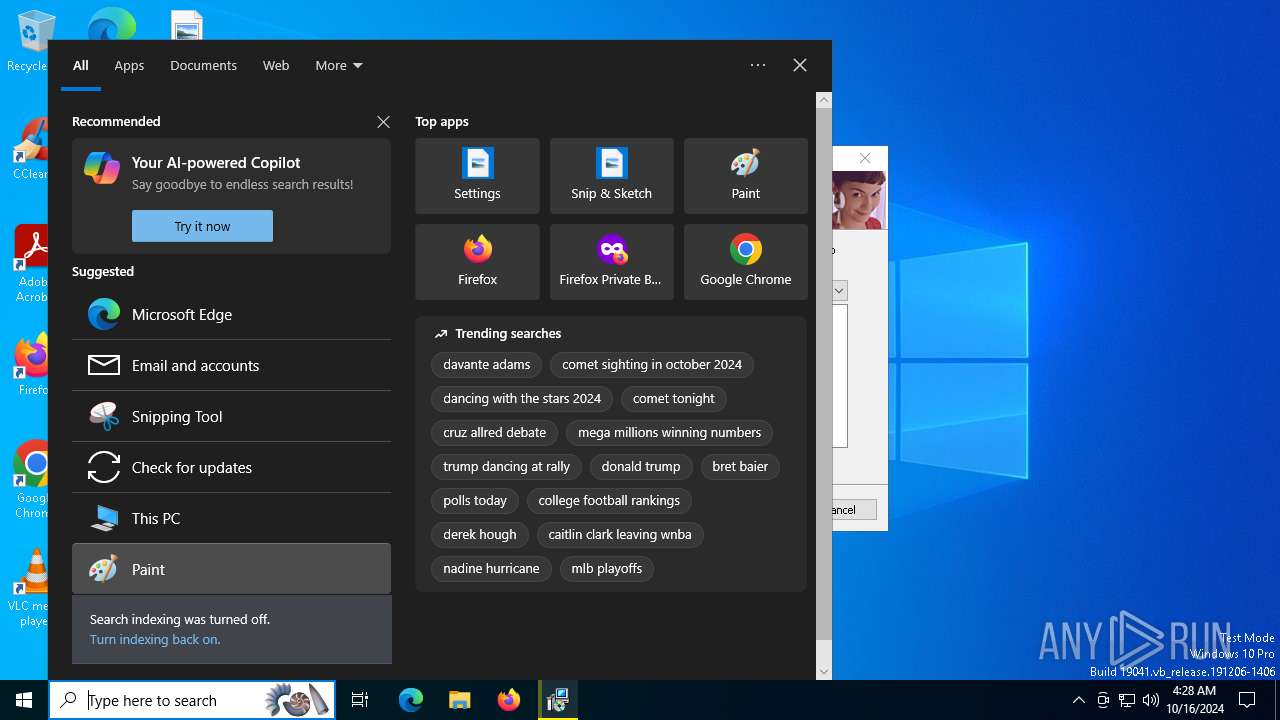Dismiss the Recommended section

point(383,121)
